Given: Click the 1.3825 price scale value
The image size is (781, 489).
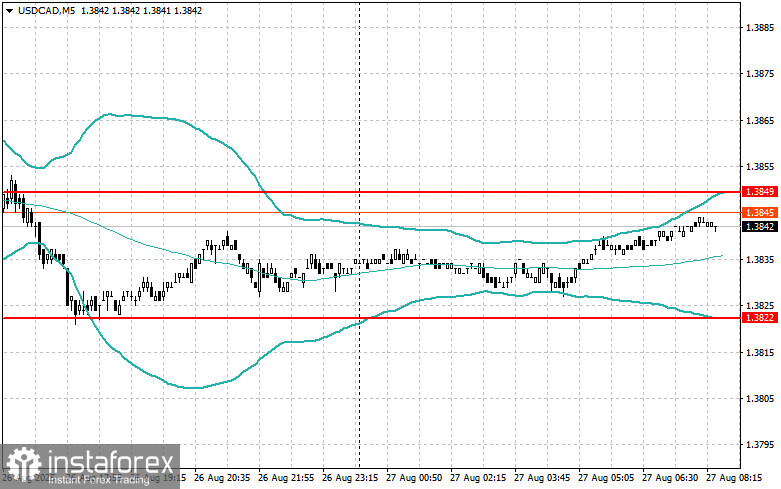Looking at the screenshot, I should [x=760, y=305].
